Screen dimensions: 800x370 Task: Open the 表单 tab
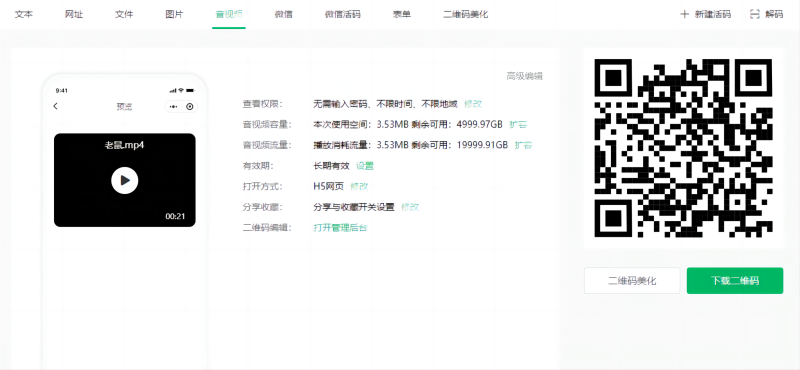click(x=402, y=14)
